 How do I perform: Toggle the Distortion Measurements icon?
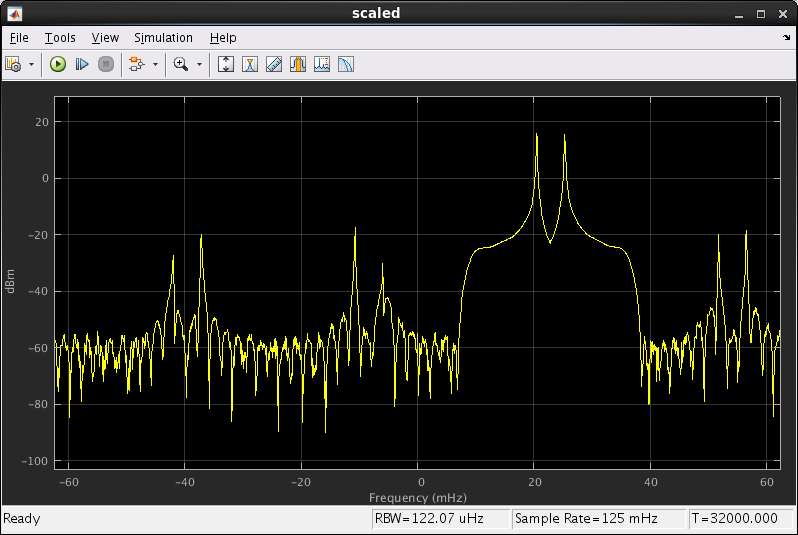(346, 64)
